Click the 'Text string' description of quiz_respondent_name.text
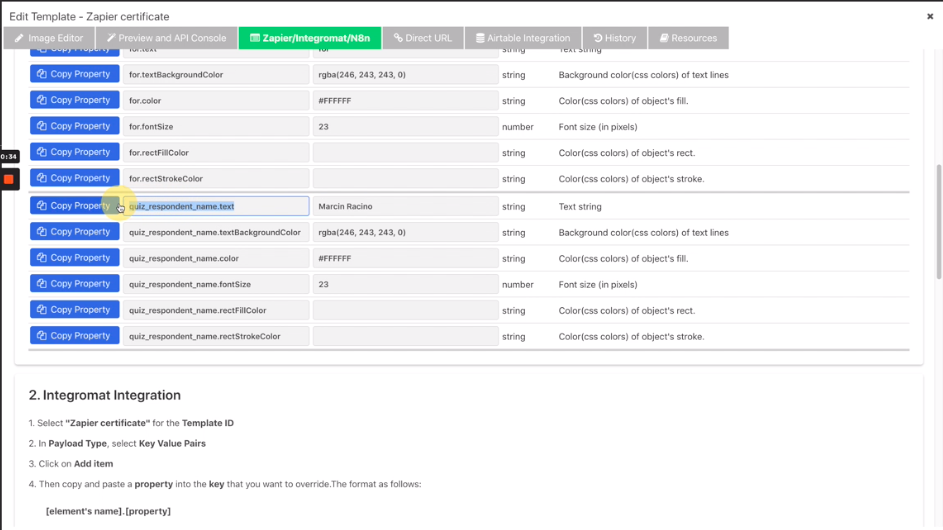This screenshot has height=530, width=943. tap(580, 206)
